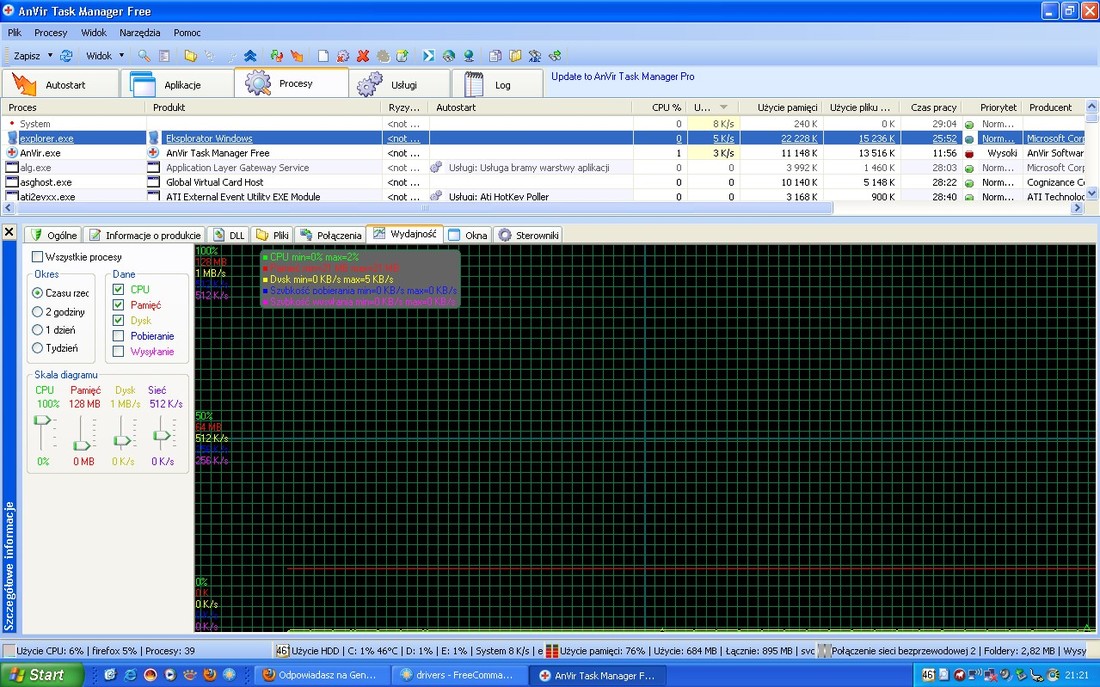The width and height of the screenshot is (1100, 687).
Task: Click the AnVir tray icon showing 46
Action: click(928, 675)
